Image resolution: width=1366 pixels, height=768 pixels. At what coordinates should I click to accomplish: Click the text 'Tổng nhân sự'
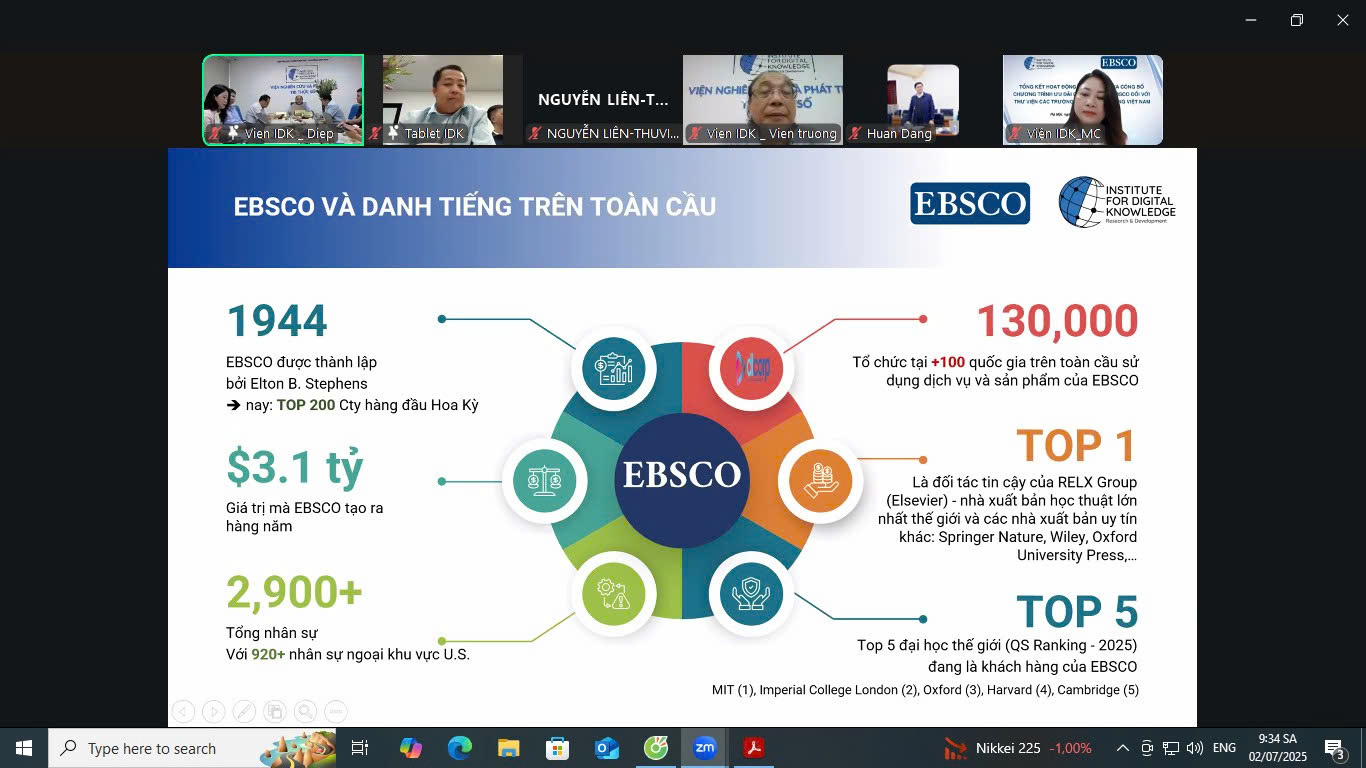pyautogui.click(x=272, y=633)
